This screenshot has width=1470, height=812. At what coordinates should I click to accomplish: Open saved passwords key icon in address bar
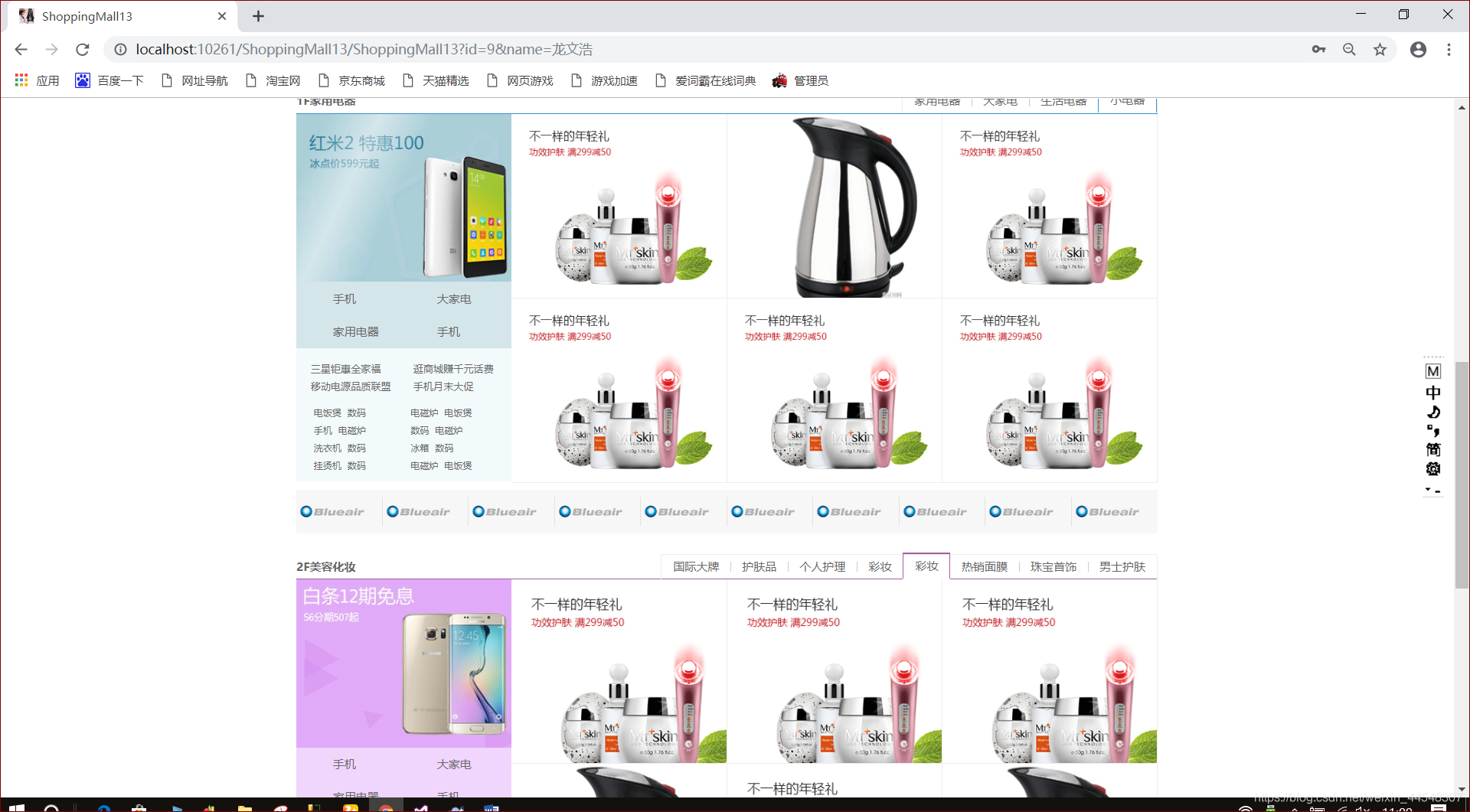click(x=1319, y=49)
